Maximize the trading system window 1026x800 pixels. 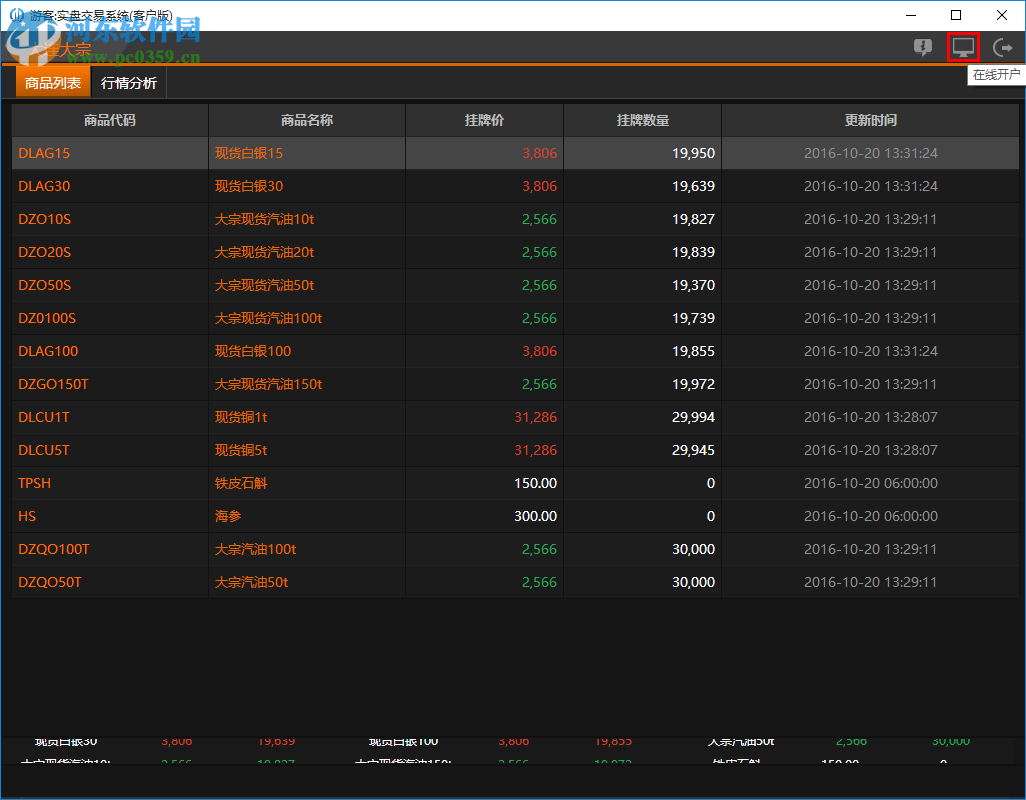[x=956, y=15]
